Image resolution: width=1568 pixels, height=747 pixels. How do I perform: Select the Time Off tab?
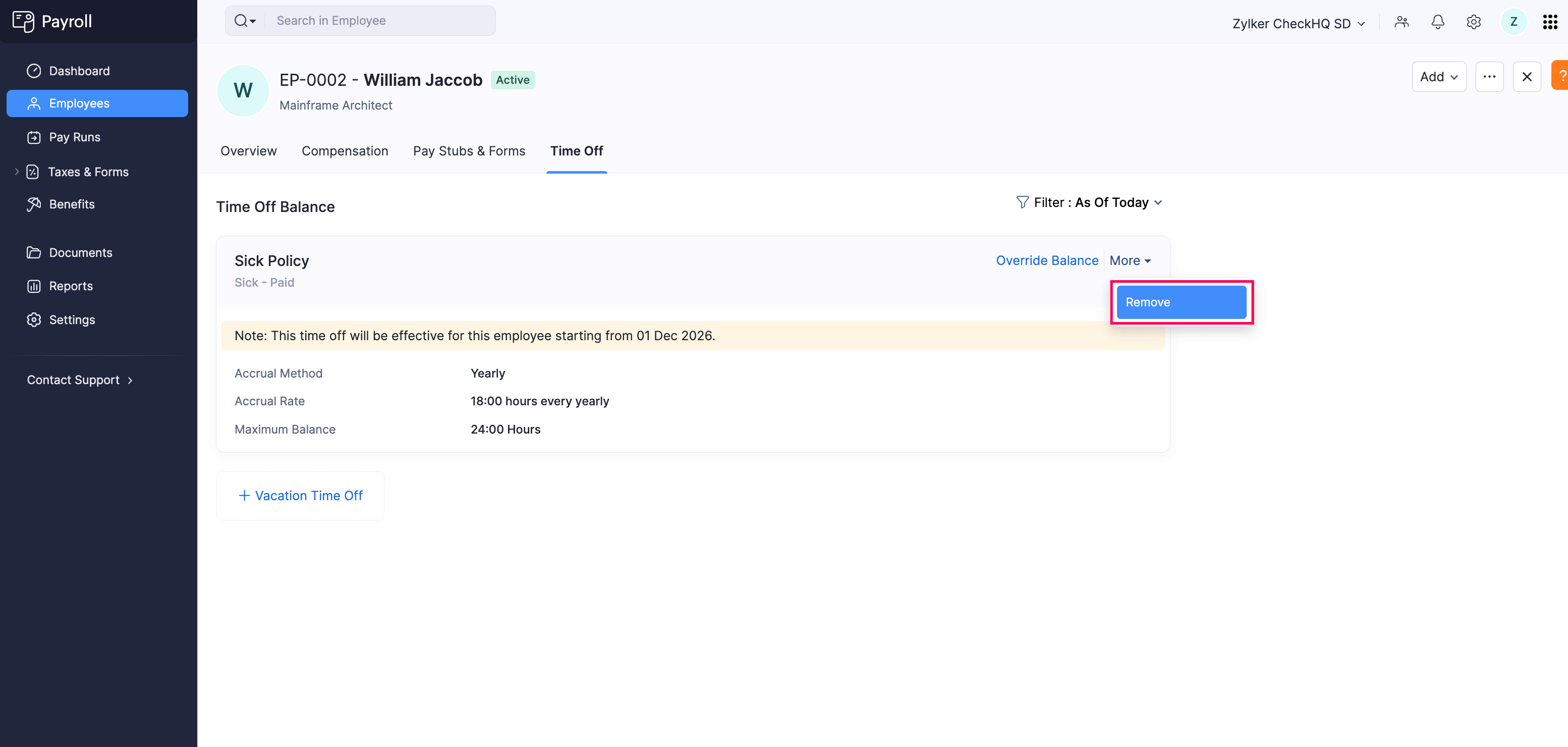pyautogui.click(x=577, y=151)
